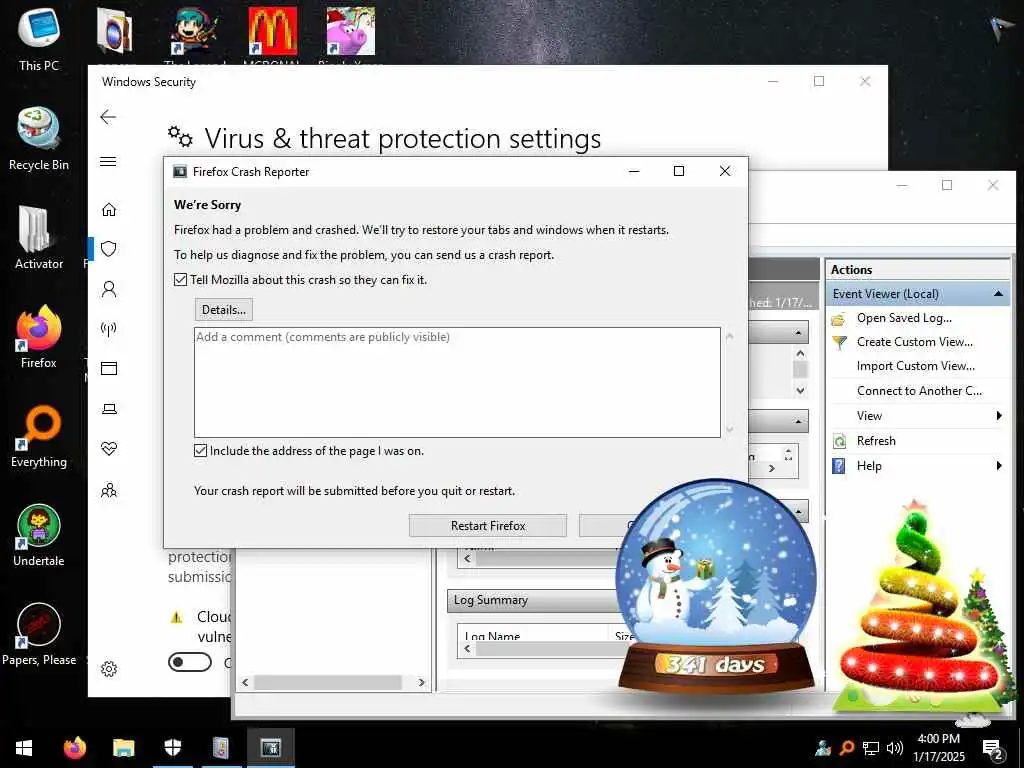Open the network icon in system tray

tap(871, 748)
